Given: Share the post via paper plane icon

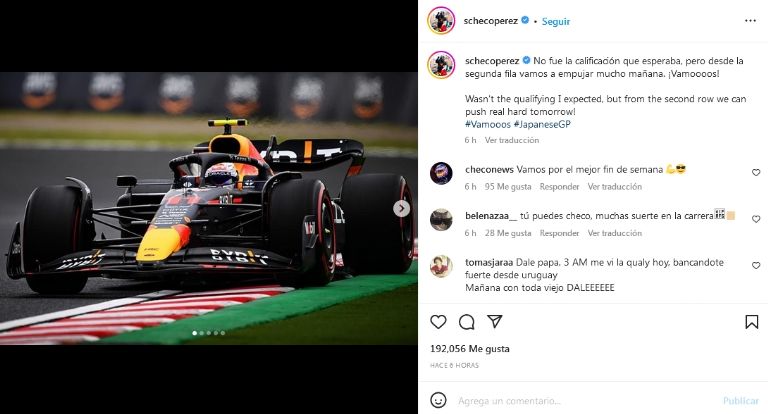Looking at the screenshot, I should click(x=495, y=321).
